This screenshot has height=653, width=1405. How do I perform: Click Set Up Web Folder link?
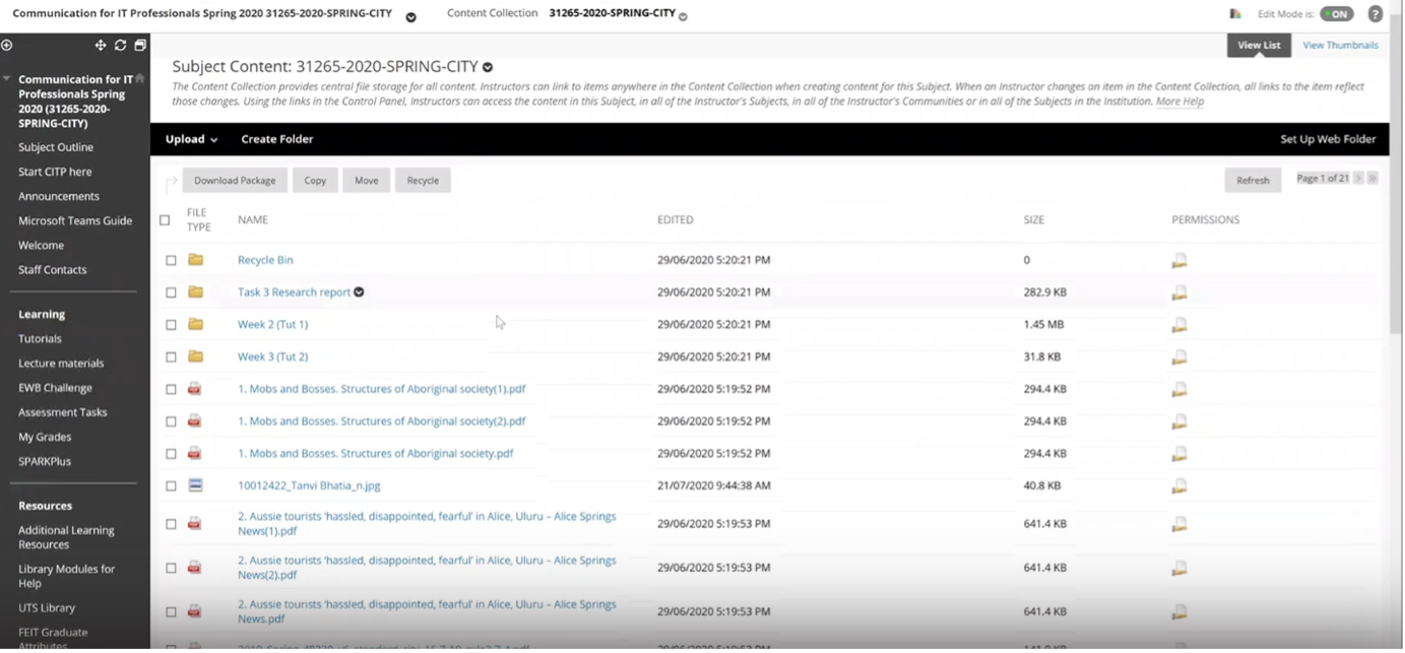(x=1328, y=139)
